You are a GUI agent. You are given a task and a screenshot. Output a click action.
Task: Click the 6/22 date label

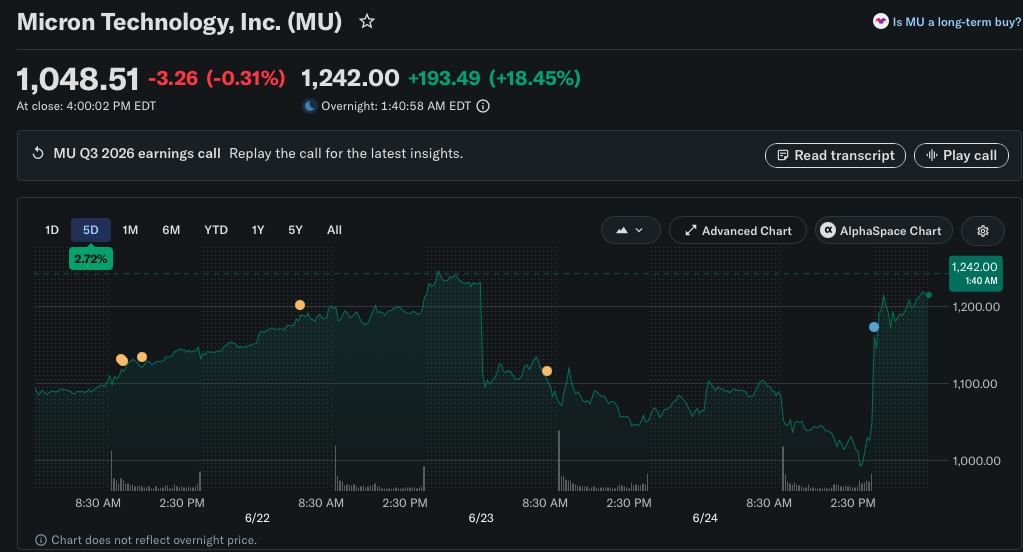257,518
